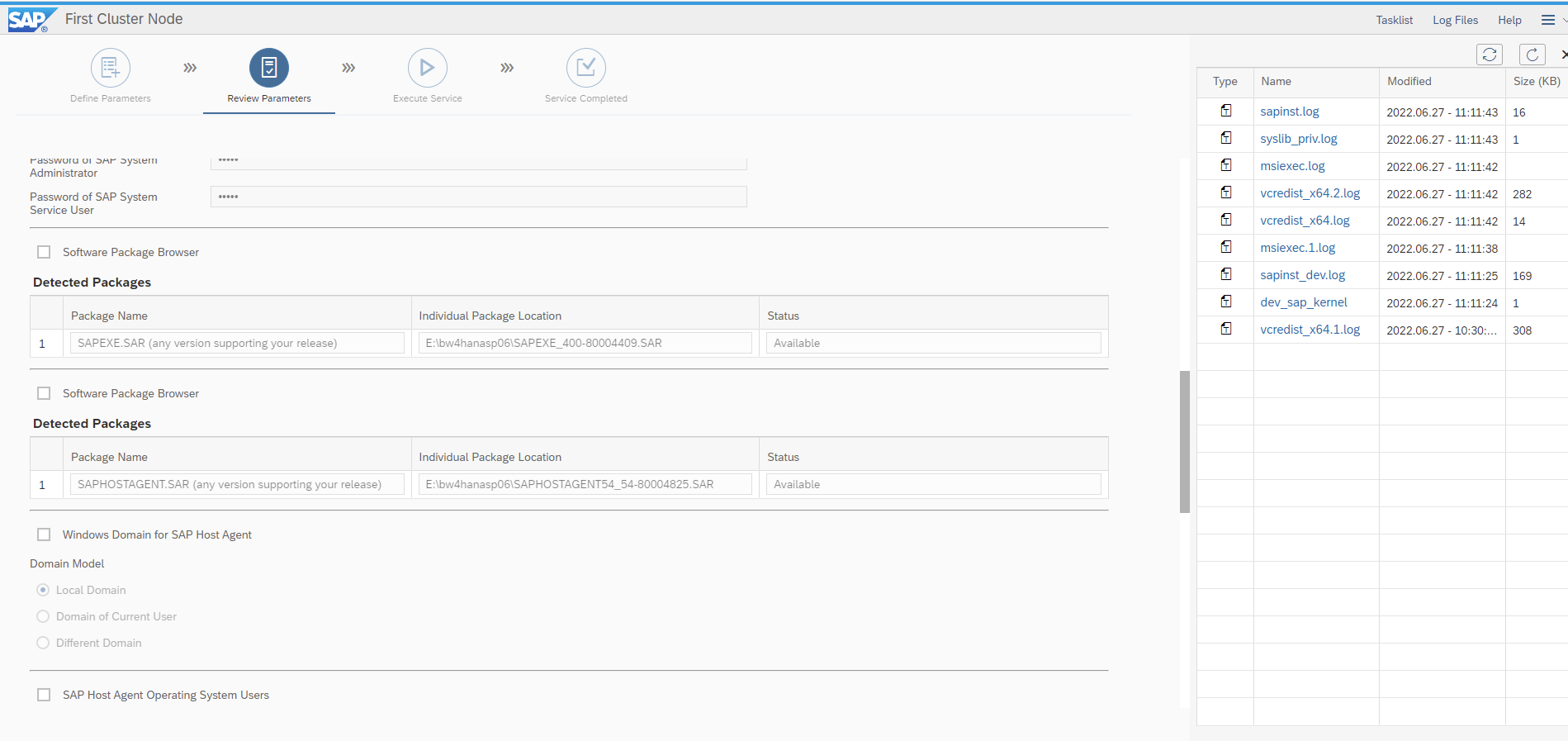Click the file icon for sapinst.log
This screenshot has width=1568, height=741.
tap(1226, 111)
